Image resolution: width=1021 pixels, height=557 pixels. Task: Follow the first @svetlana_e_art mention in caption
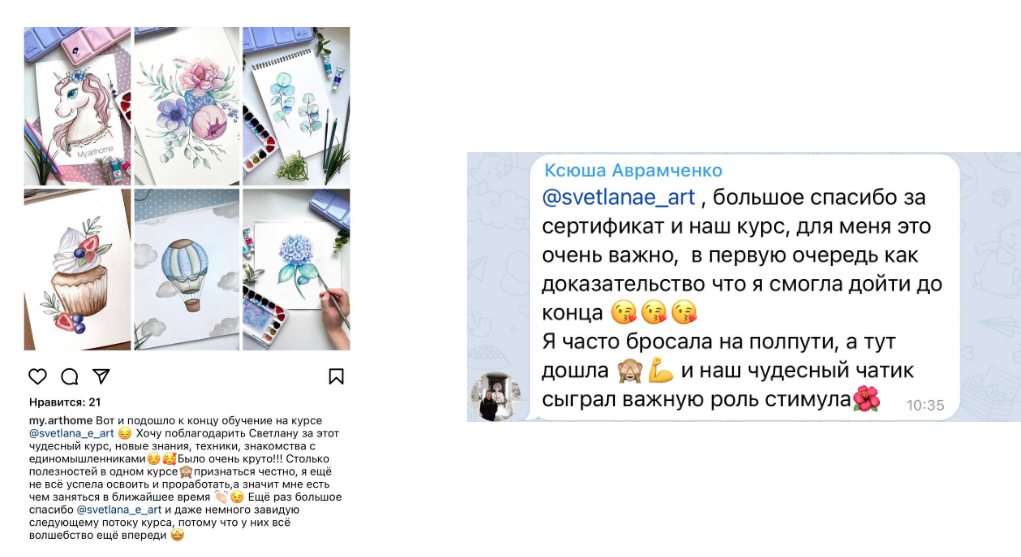[72, 433]
